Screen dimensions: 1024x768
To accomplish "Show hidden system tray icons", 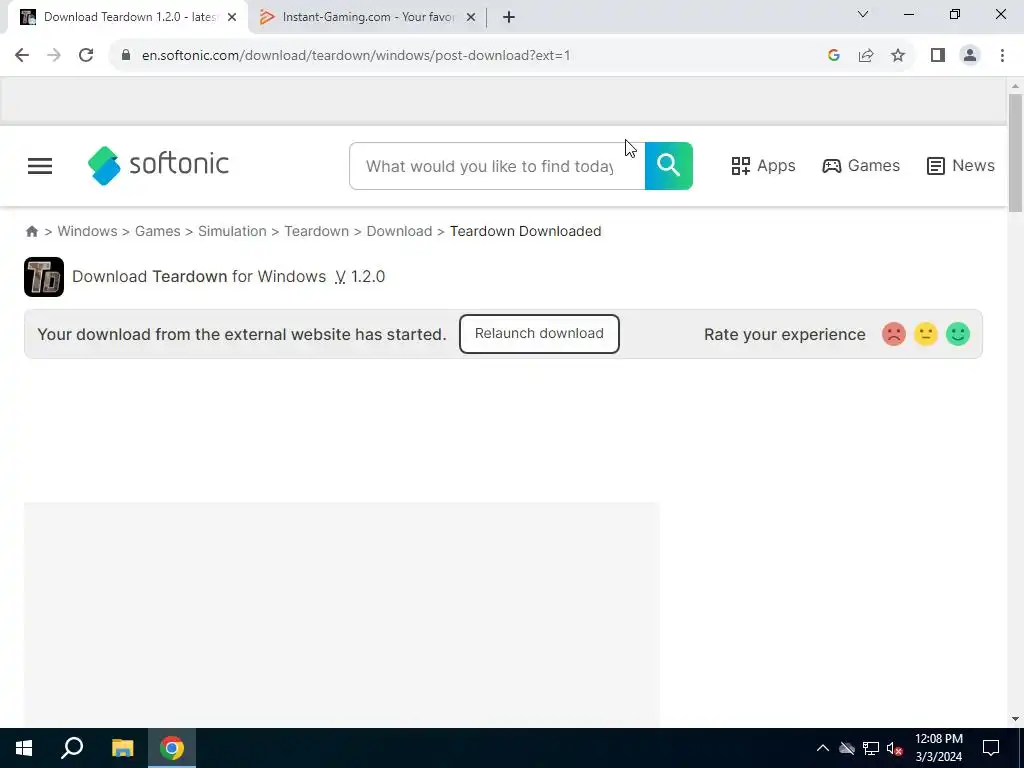I will [823, 748].
